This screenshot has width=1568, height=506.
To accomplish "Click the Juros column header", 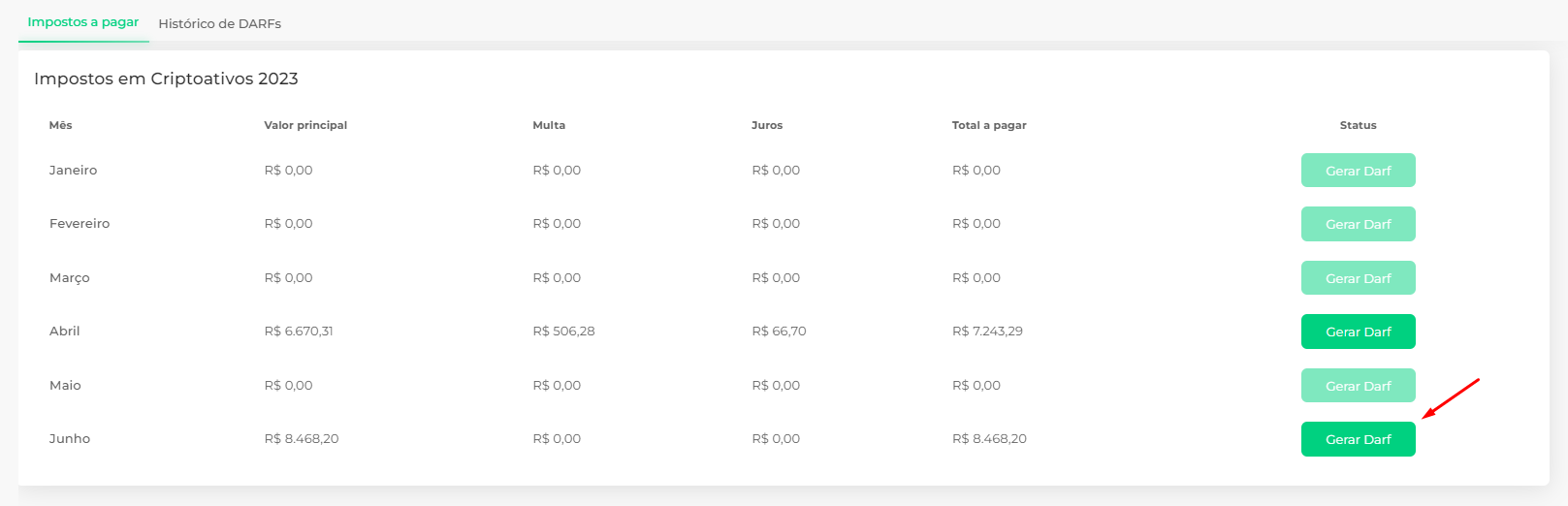I will (767, 125).
